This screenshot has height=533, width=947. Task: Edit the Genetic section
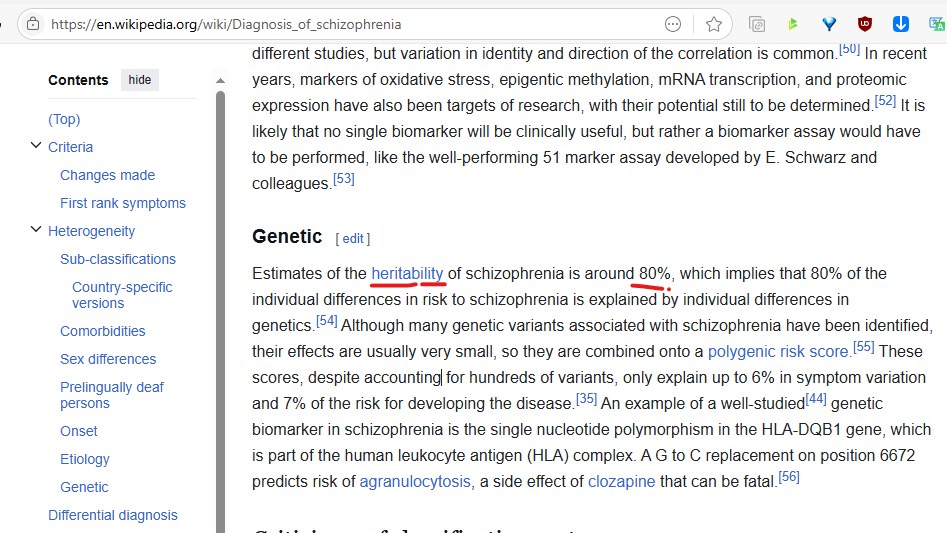353,239
